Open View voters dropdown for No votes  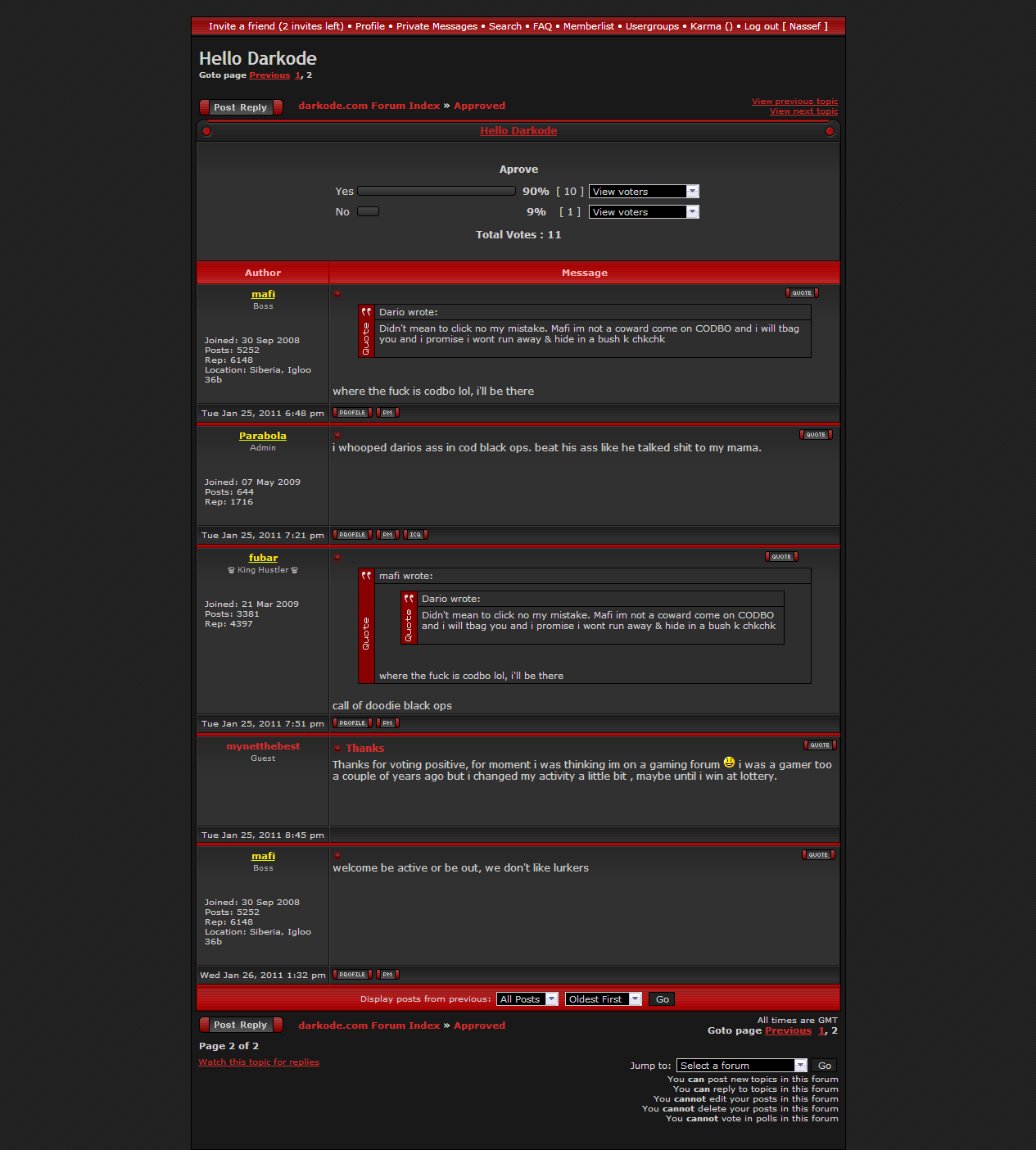(x=644, y=212)
